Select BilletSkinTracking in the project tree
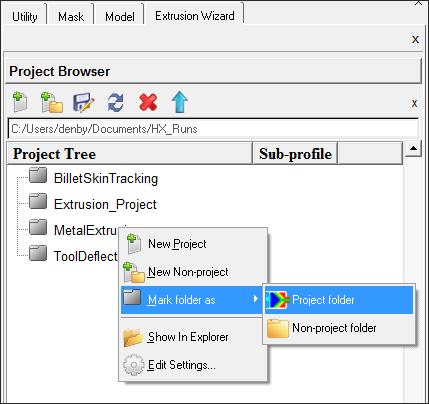This screenshot has width=429, height=404. pyautogui.click(x=106, y=178)
